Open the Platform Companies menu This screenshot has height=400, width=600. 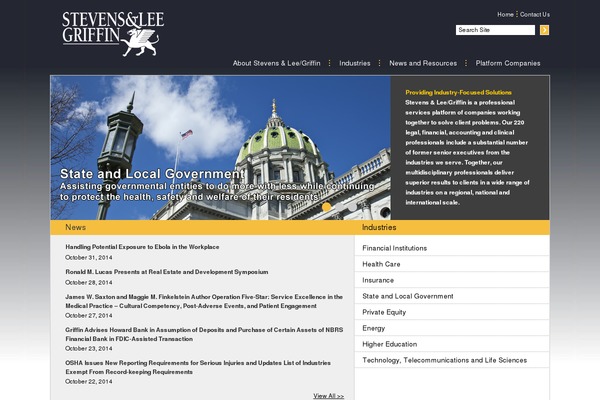point(508,63)
